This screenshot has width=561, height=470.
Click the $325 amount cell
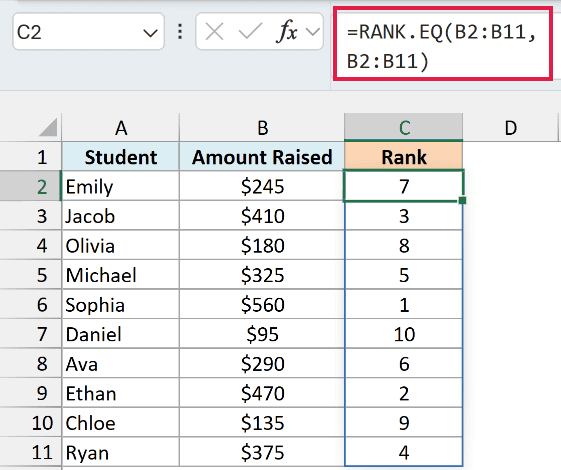click(262, 275)
